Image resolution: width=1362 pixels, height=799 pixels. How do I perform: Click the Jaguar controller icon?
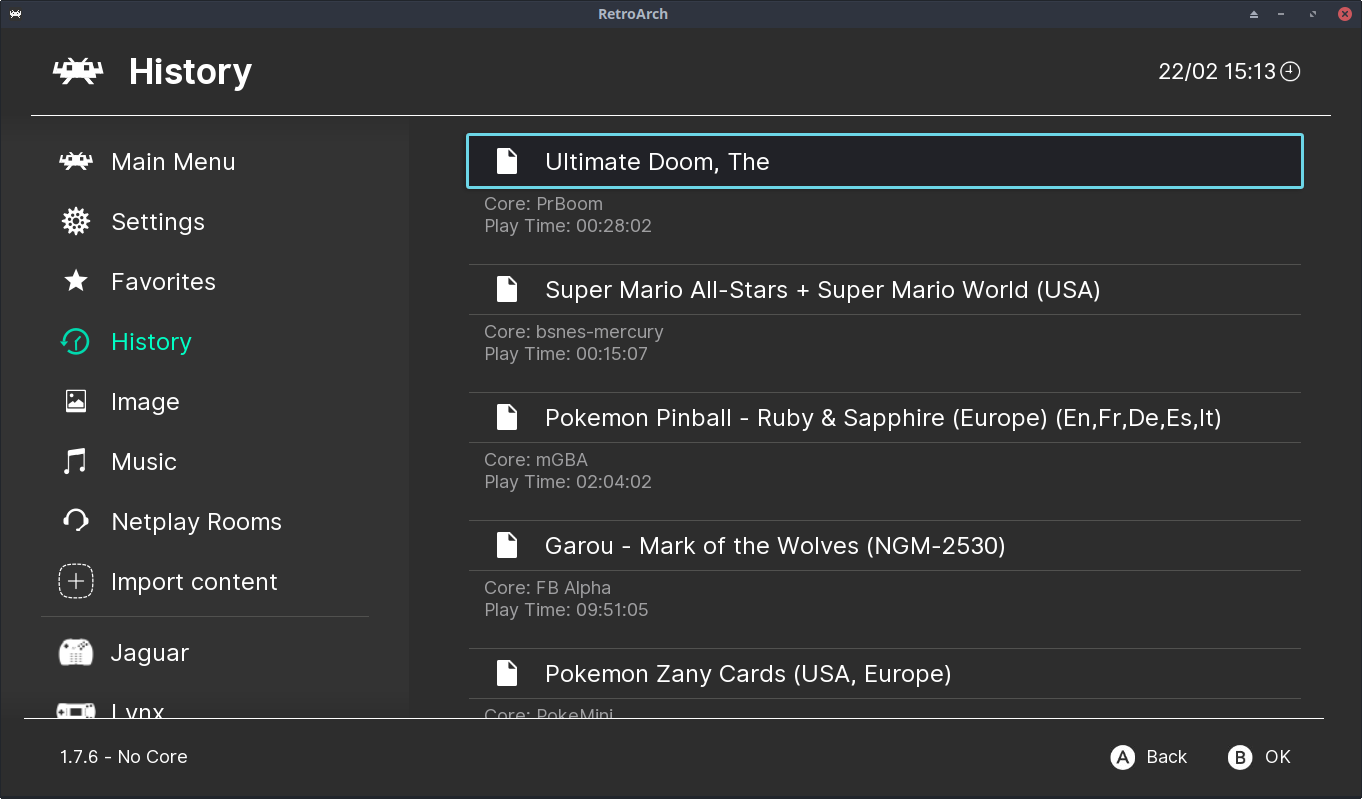[x=76, y=653]
